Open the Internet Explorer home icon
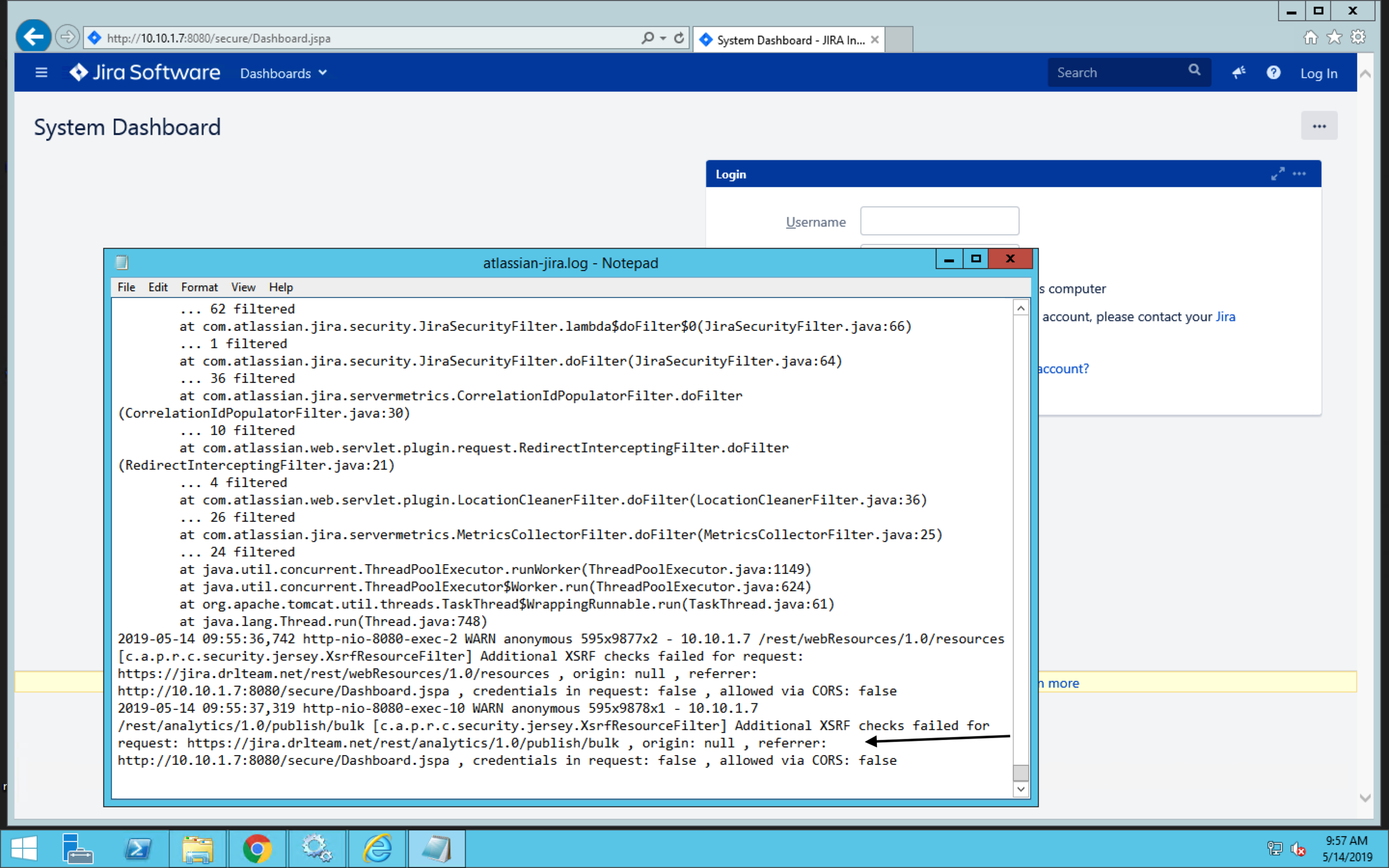The width and height of the screenshot is (1389, 868). 1310,37
